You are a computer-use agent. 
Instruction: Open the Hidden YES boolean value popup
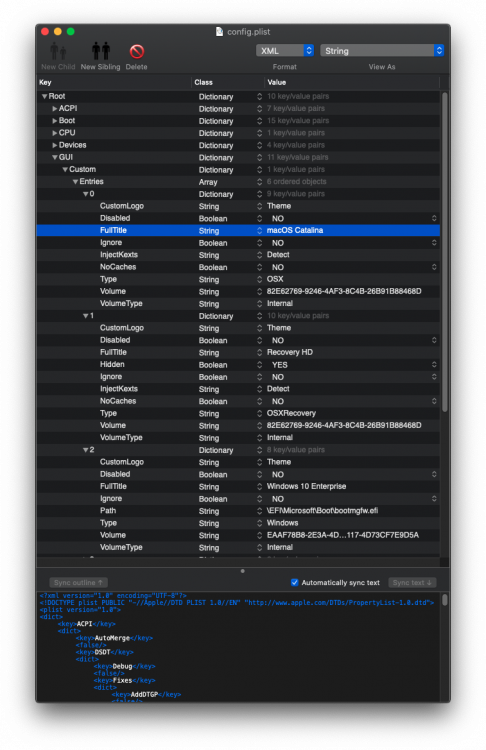pos(434,364)
